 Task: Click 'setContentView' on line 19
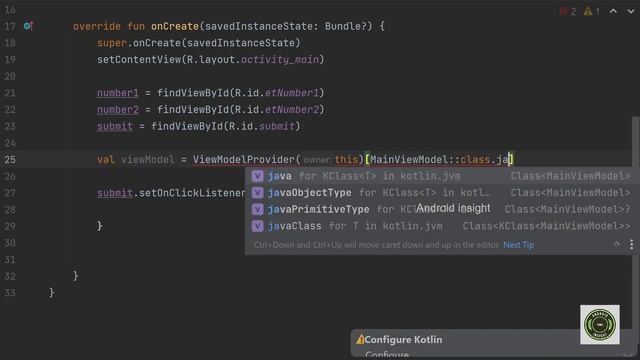[x=139, y=60]
